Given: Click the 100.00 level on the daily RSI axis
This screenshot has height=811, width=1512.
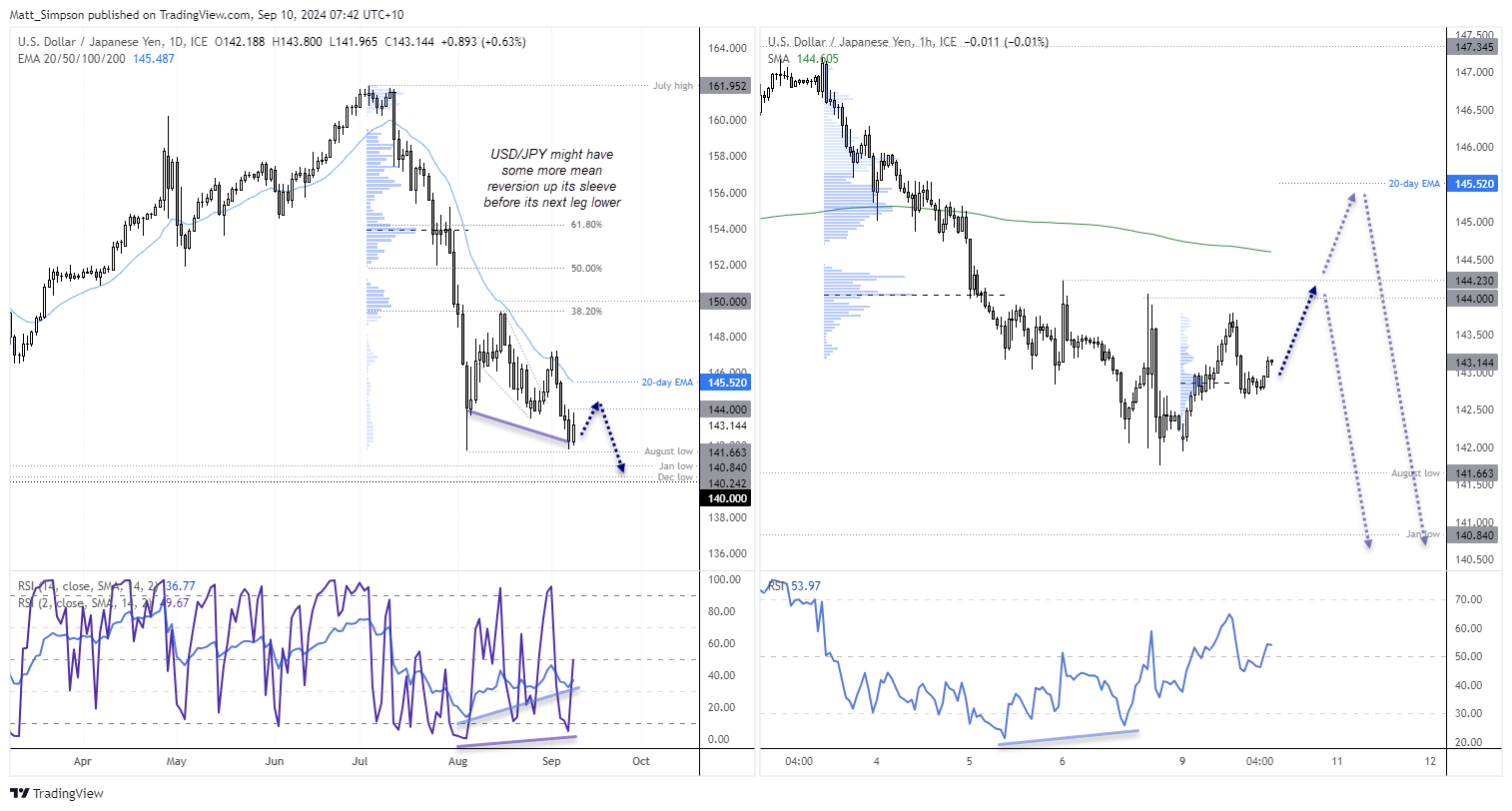Looking at the screenshot, I should (x=725, y=579).
